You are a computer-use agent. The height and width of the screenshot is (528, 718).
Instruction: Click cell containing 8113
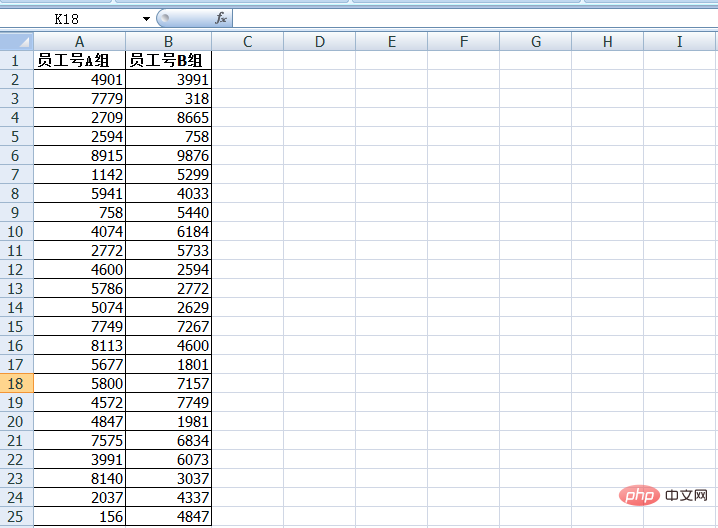[80, 345]
